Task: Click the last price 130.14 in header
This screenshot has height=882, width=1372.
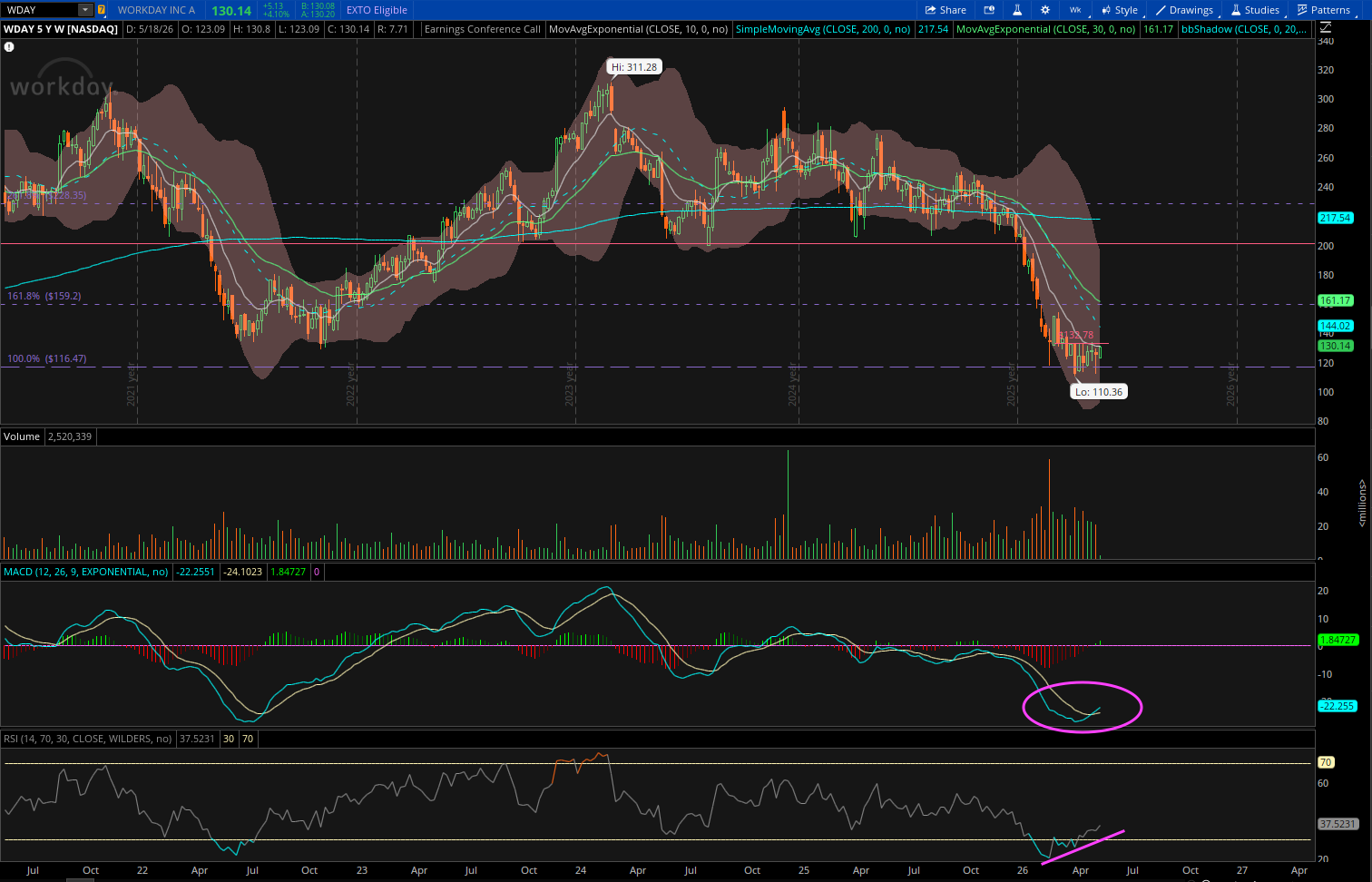Action: [231, 11]
